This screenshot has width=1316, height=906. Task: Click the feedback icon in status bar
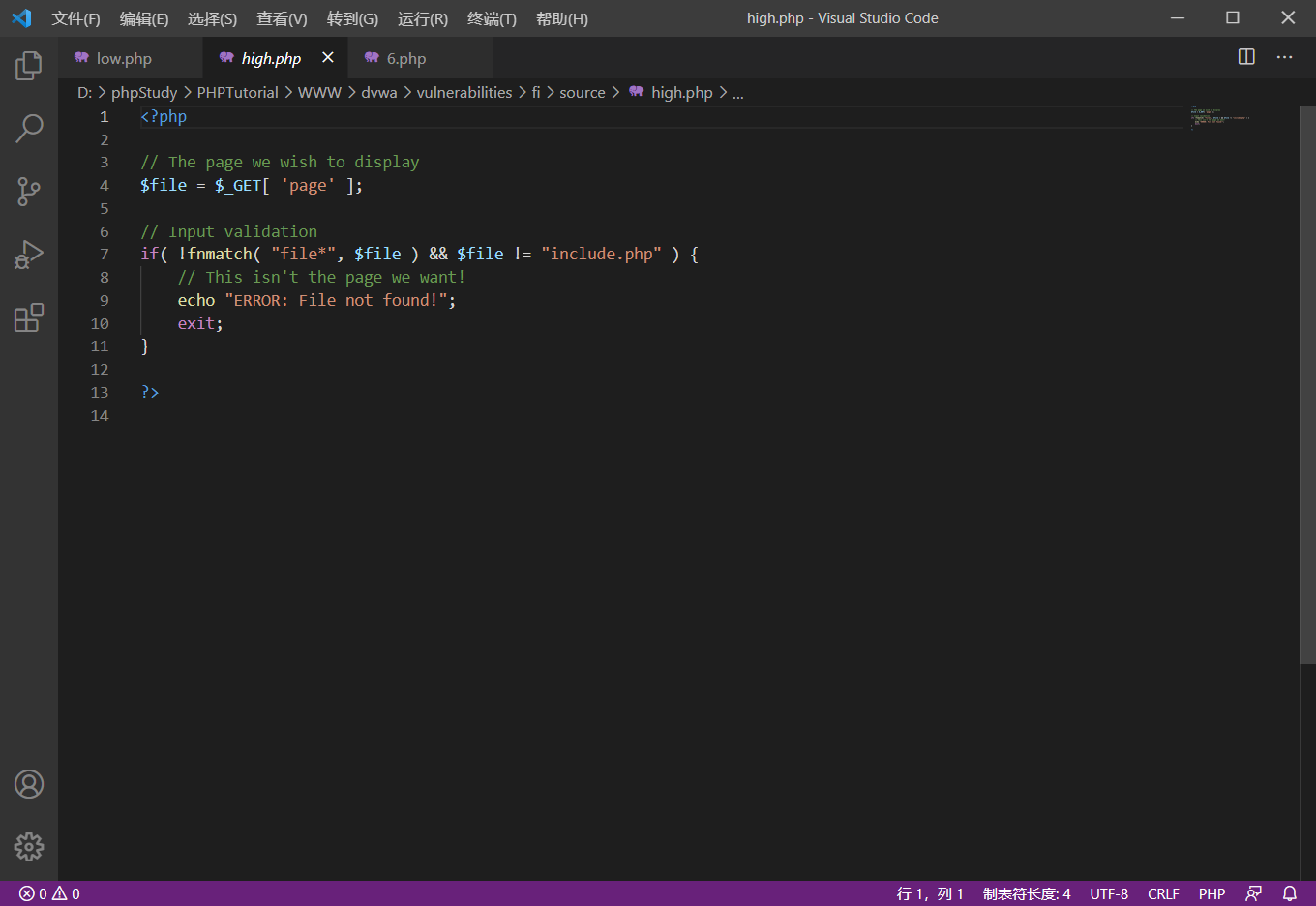pyautogui.click(x=1253, y=893)
